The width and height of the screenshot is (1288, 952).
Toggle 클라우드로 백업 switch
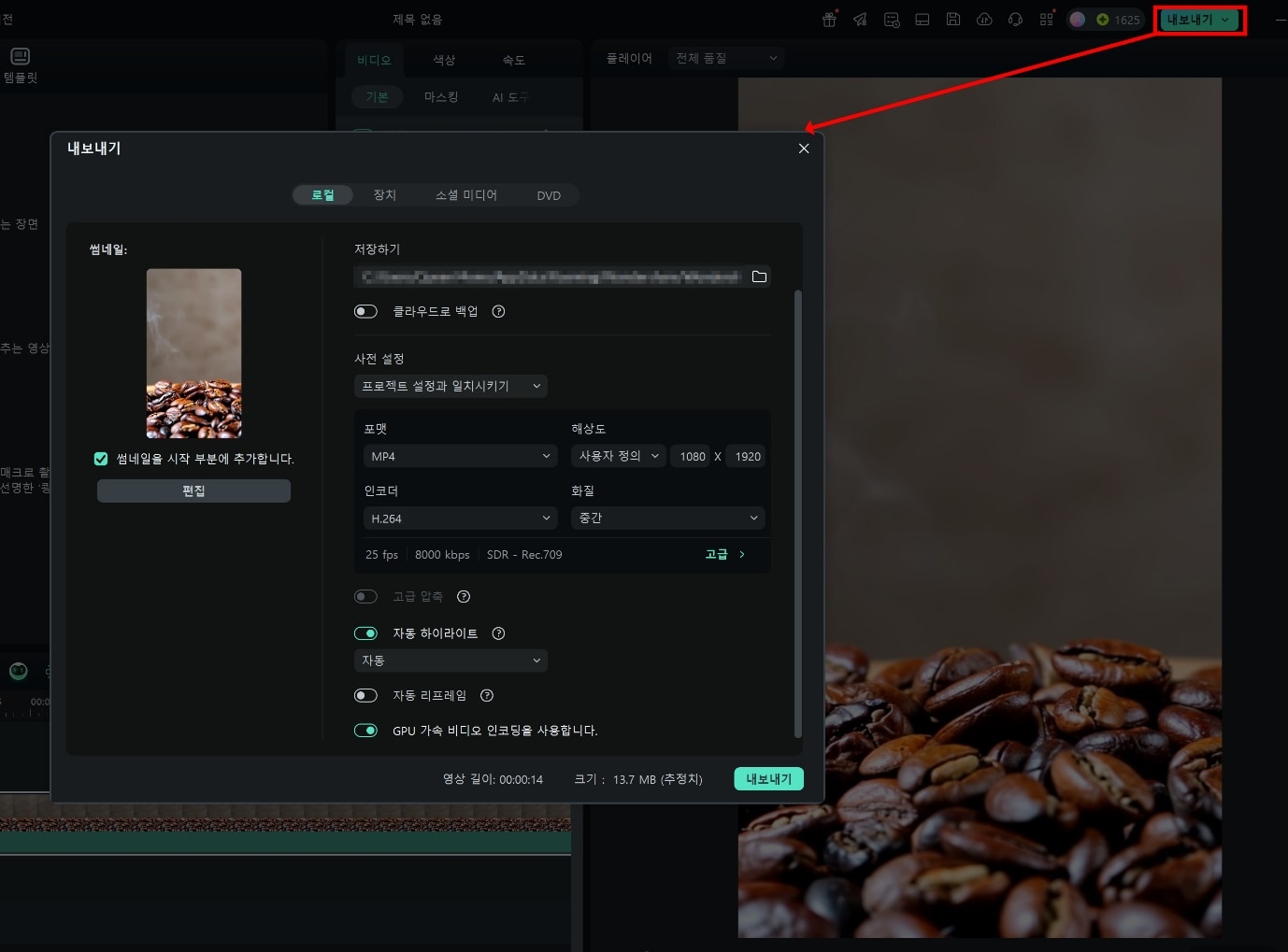[365, 311]
